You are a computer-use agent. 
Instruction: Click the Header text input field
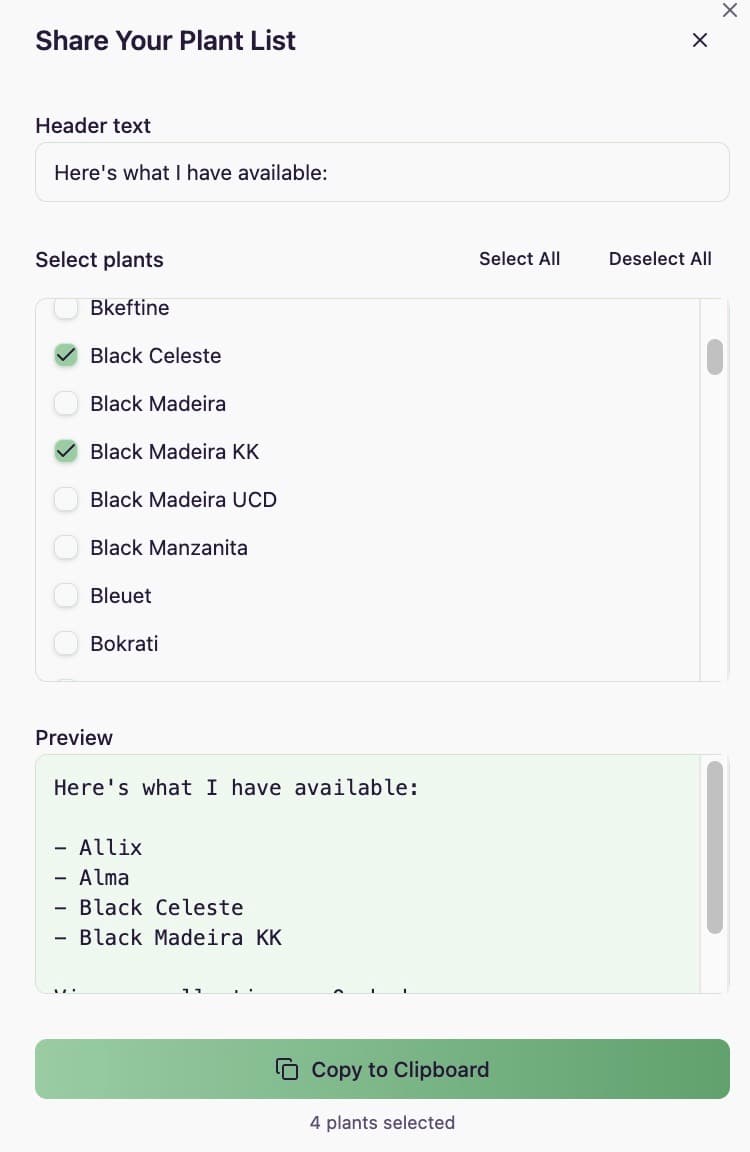[382, 172]
